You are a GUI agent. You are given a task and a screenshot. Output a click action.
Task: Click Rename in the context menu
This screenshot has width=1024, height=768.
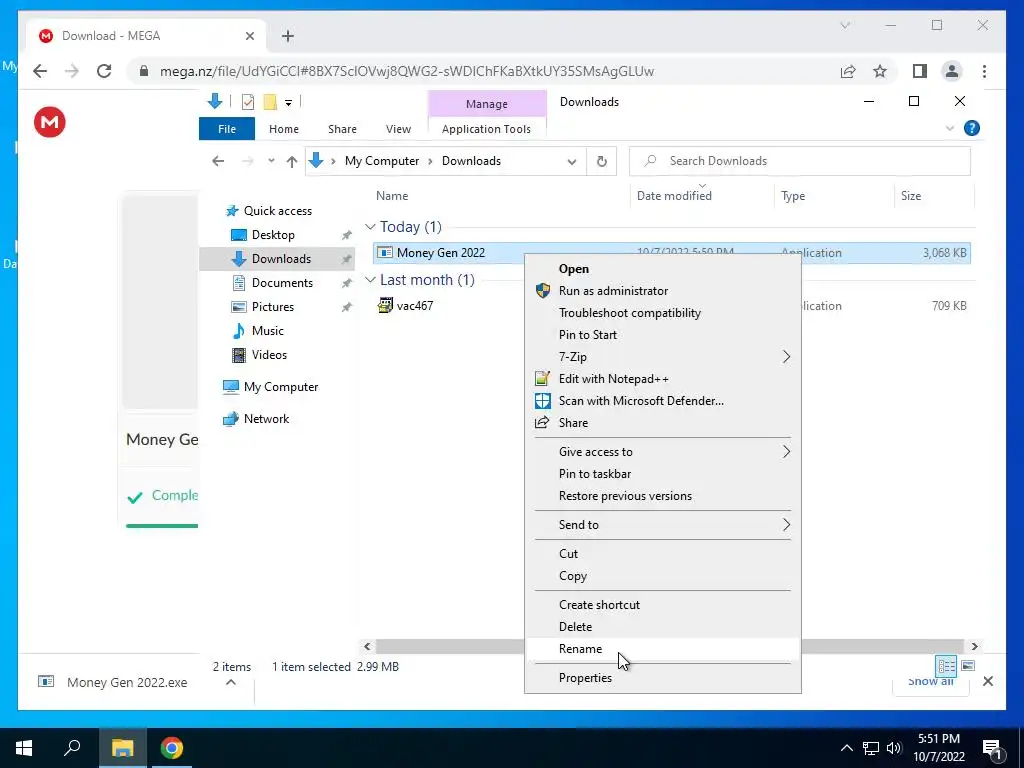pyautogui.click(x=662, y=648)
